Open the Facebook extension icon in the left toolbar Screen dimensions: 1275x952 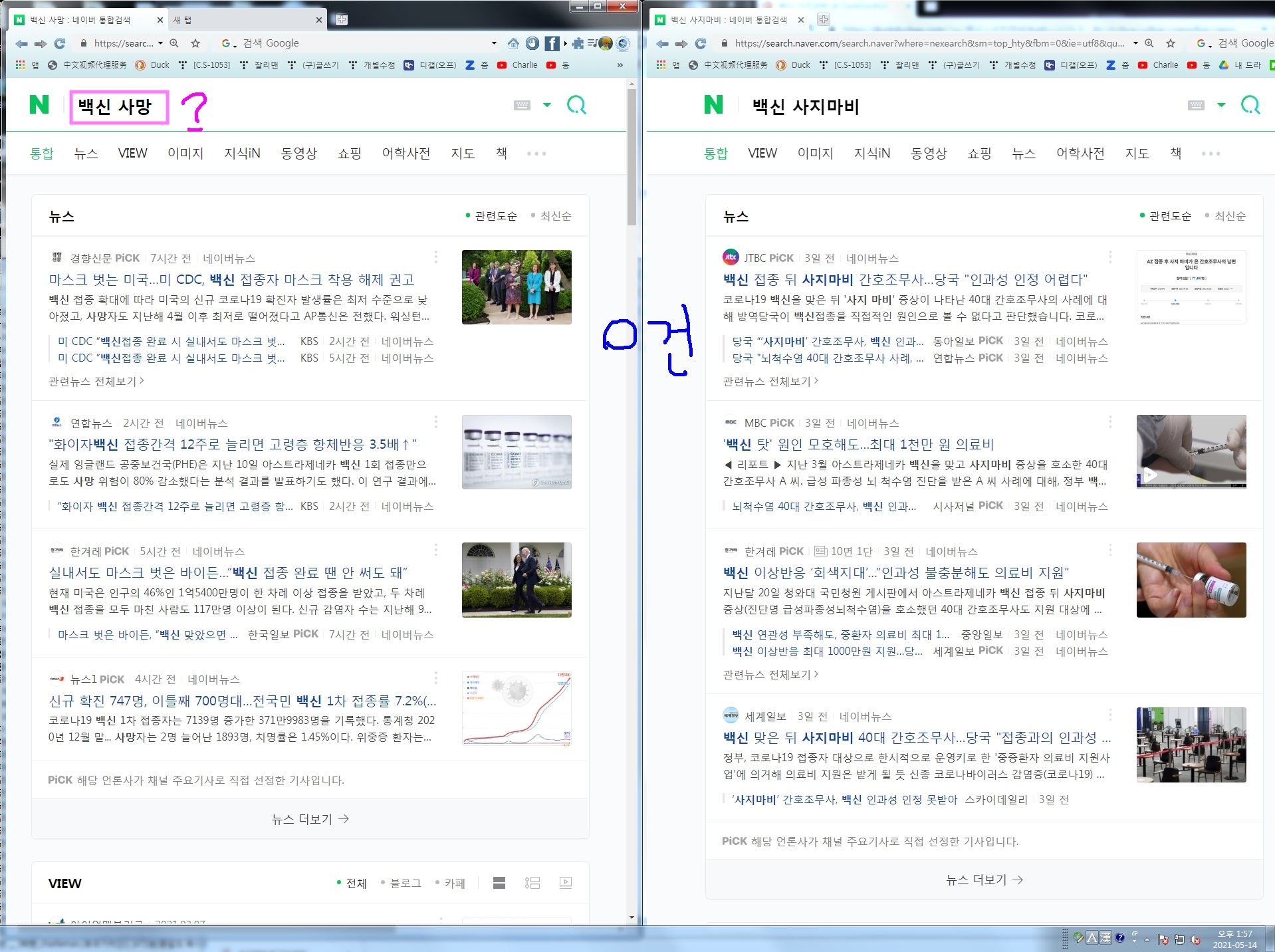pos(552,43)
